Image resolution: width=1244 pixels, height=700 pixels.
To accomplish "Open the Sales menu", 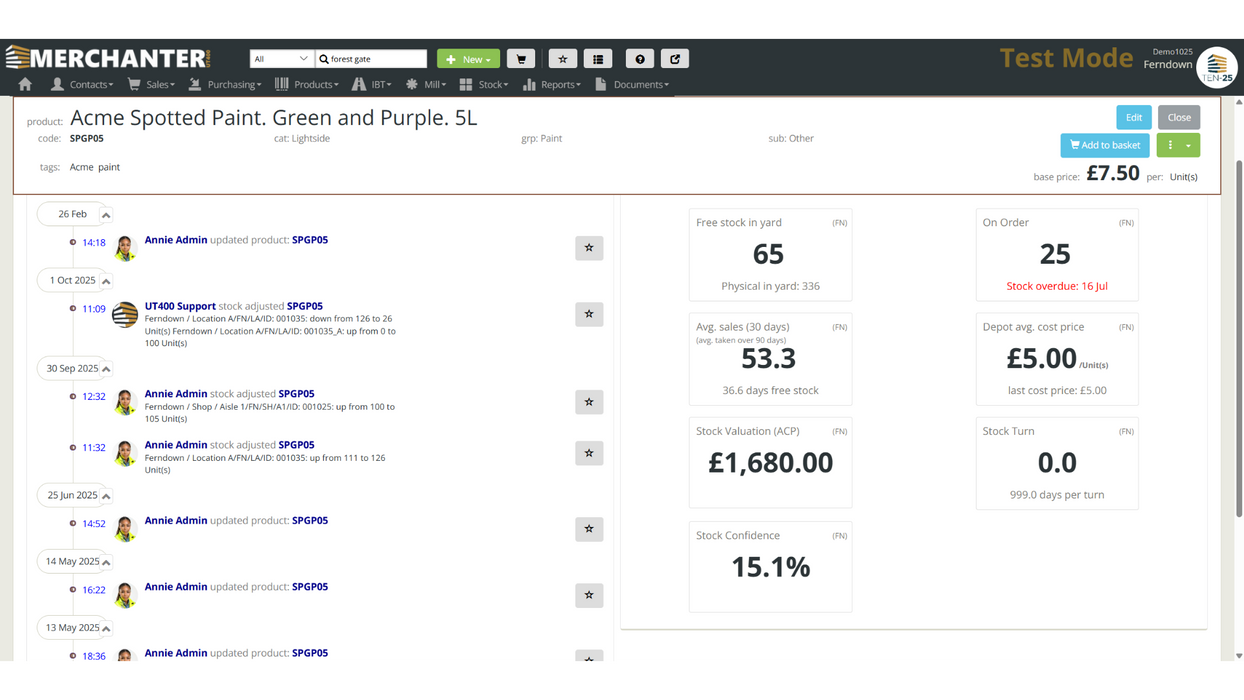I will [x=151, y=85].
